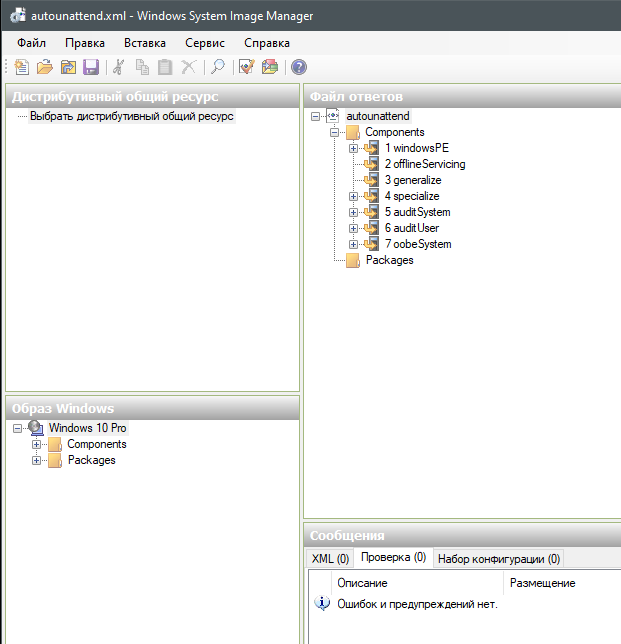Click the generalize pass icon

click(371, 180)
